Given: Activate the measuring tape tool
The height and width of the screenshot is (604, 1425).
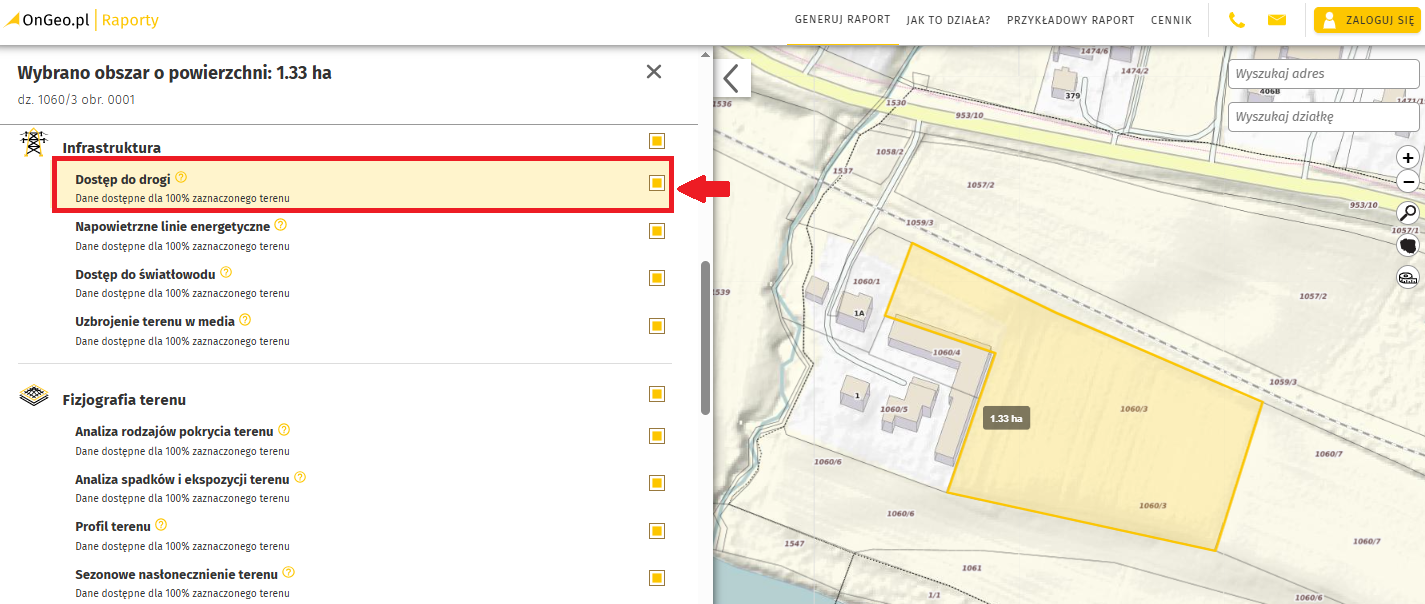Looking at the screenshot, I should coord(1408,278).
